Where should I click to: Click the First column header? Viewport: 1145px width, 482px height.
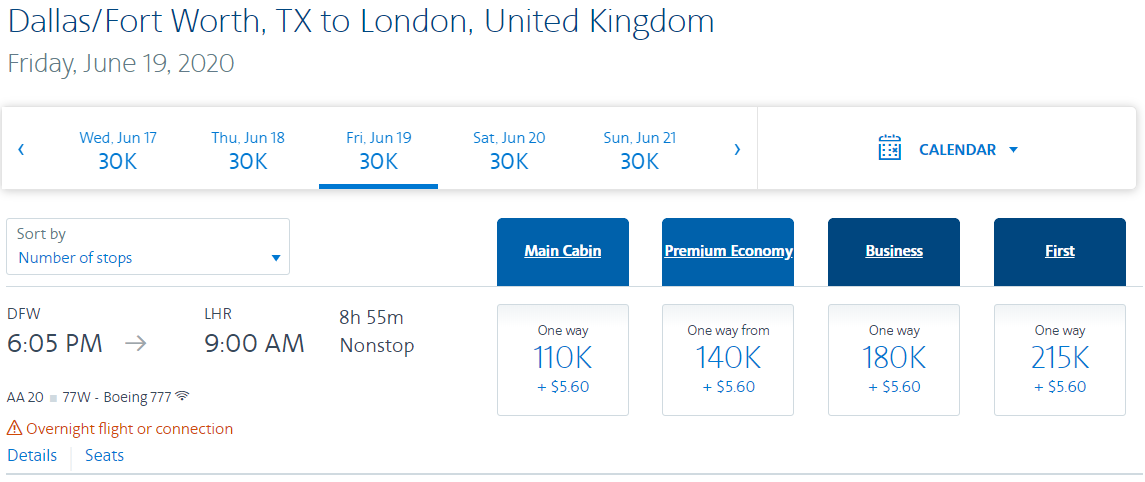[x=1060, y=251]
